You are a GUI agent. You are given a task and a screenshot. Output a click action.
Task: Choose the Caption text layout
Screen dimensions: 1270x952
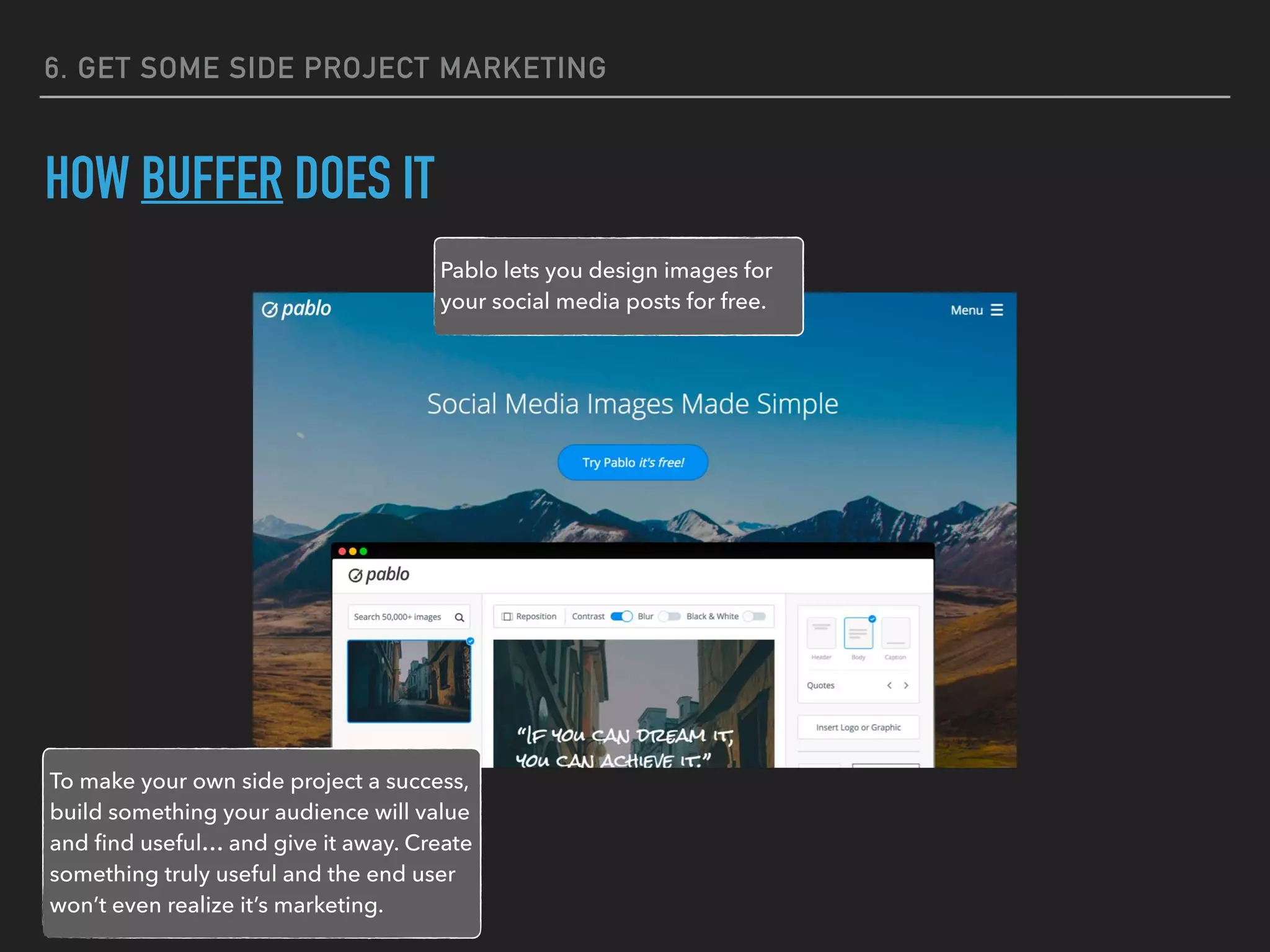pyautogui.click(x=895, y=633)
